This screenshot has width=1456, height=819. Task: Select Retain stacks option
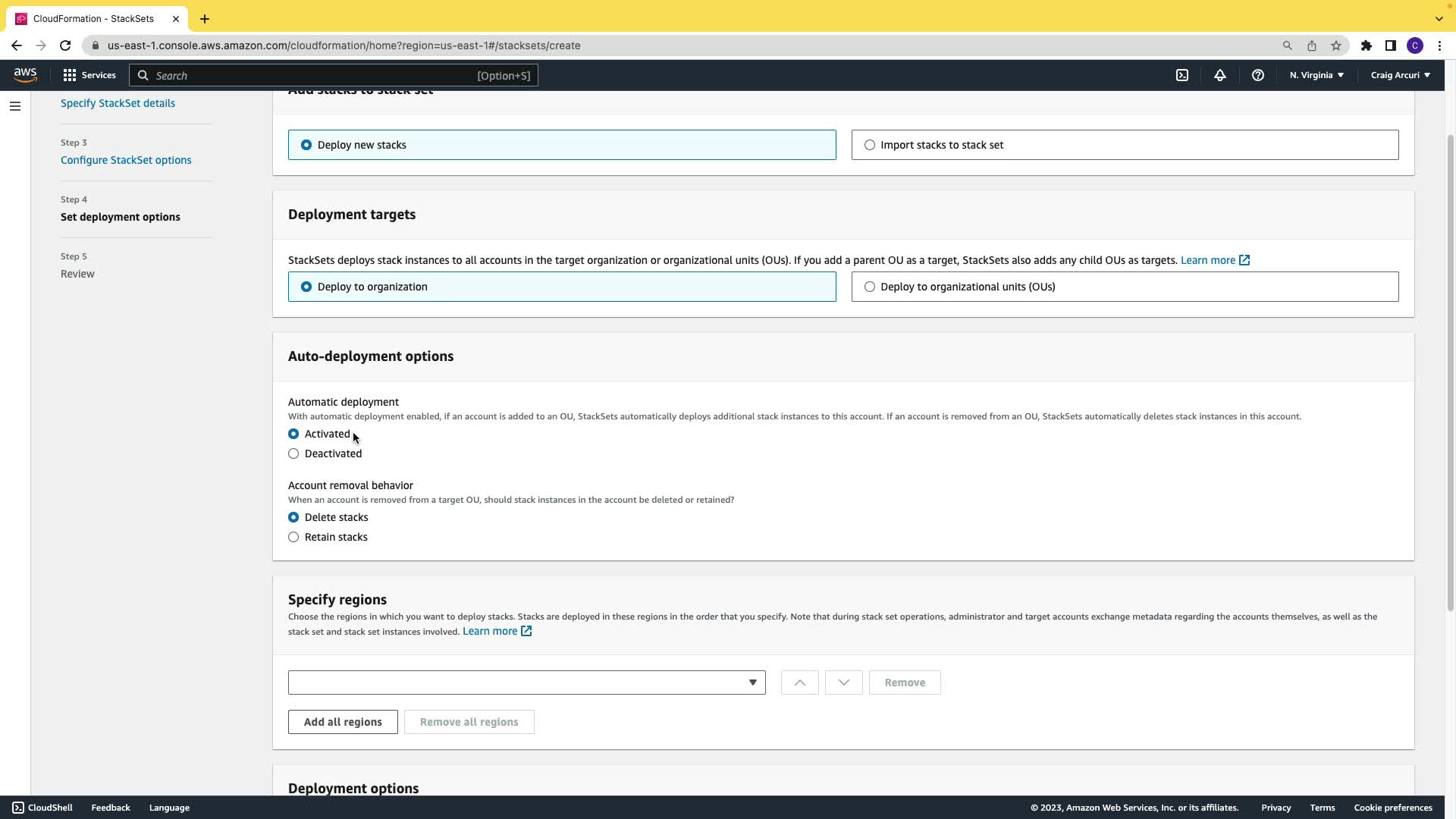293,537
